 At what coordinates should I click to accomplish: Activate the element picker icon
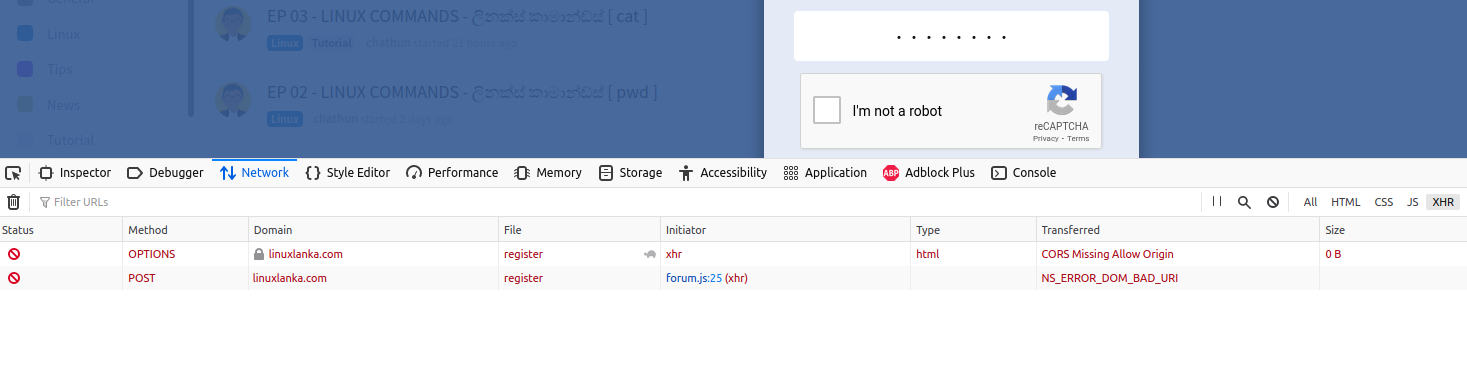tap(13, 173)
